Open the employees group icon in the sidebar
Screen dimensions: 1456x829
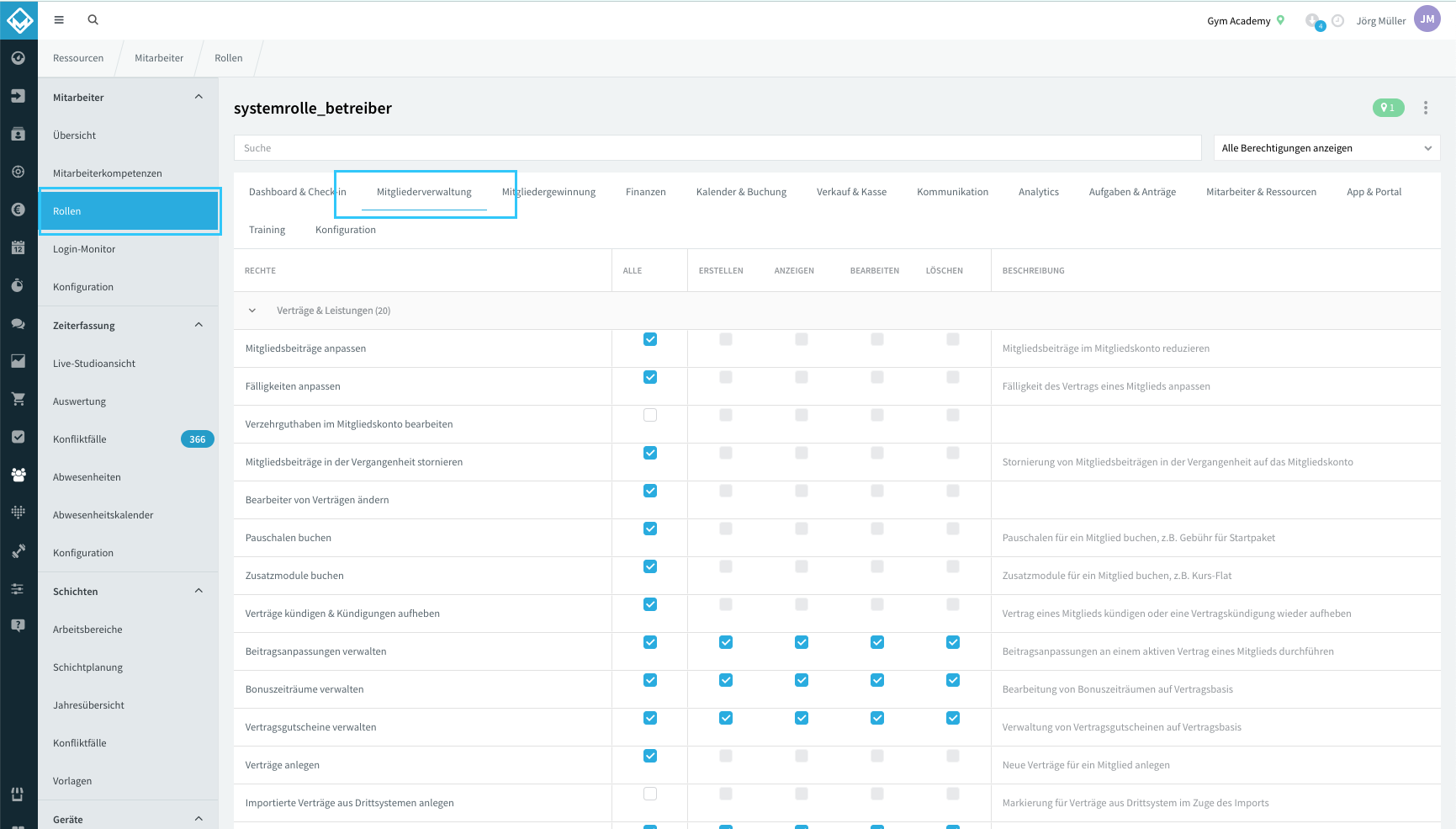[19, 475]
